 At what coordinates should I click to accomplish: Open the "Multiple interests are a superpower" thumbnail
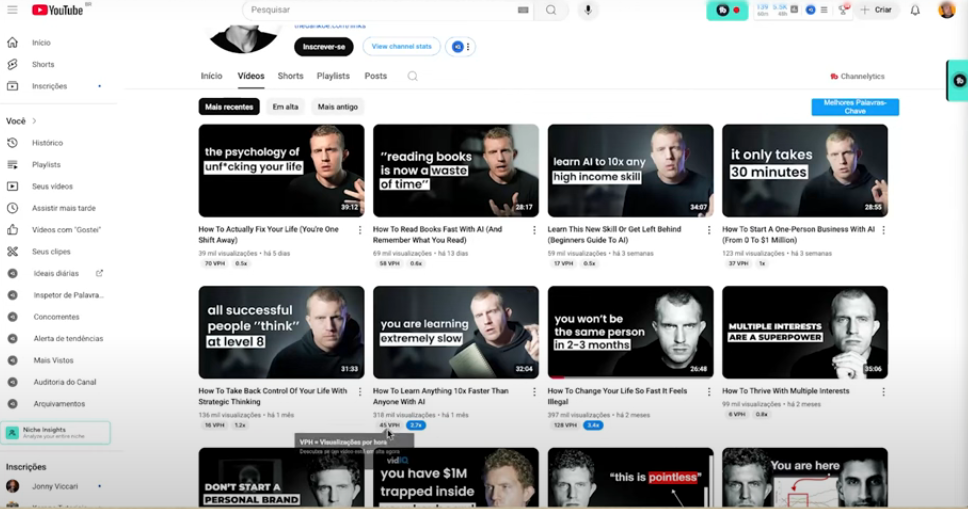[x=805, y=332]
